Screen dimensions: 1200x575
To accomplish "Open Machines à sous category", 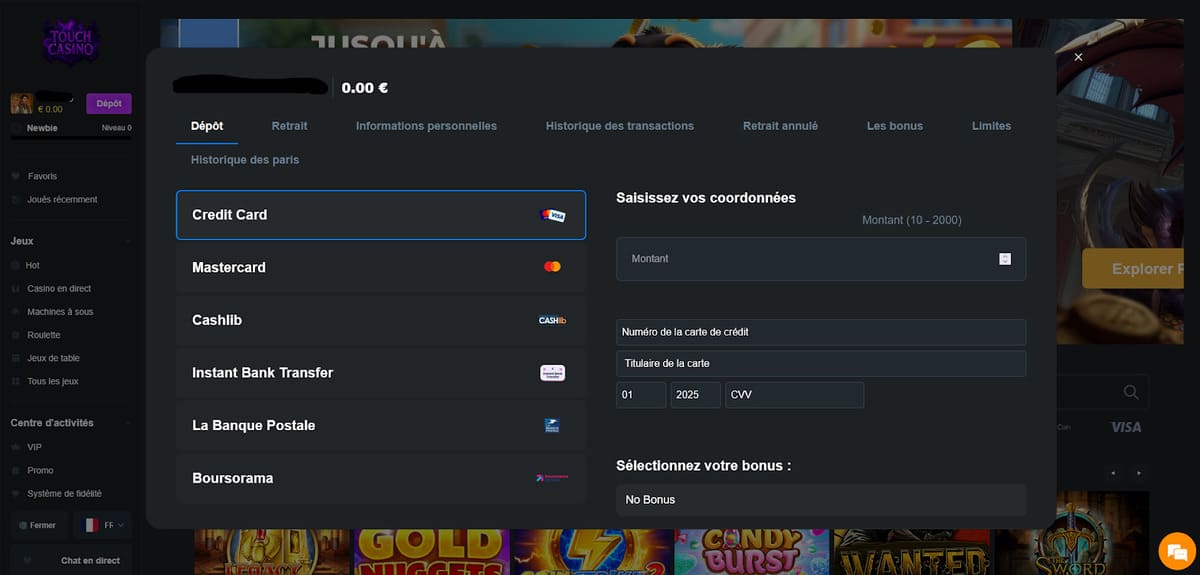I will point(60,311).
